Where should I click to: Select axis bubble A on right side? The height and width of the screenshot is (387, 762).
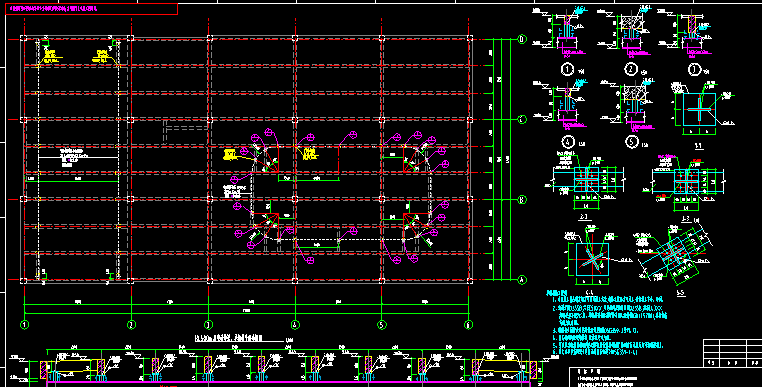(522, 280)
